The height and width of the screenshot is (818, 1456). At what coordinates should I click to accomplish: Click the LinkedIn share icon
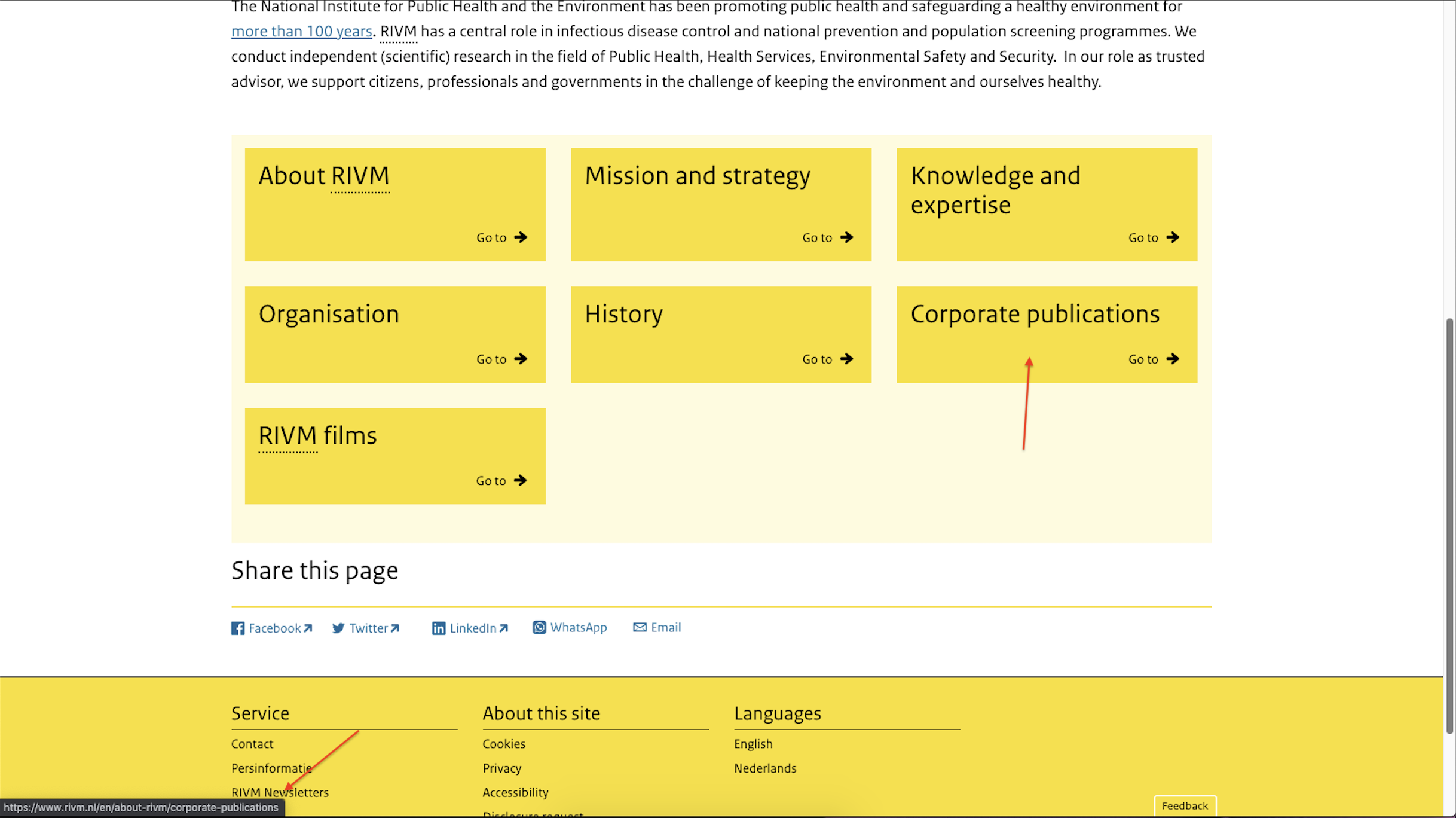click(x=438, y=627)
